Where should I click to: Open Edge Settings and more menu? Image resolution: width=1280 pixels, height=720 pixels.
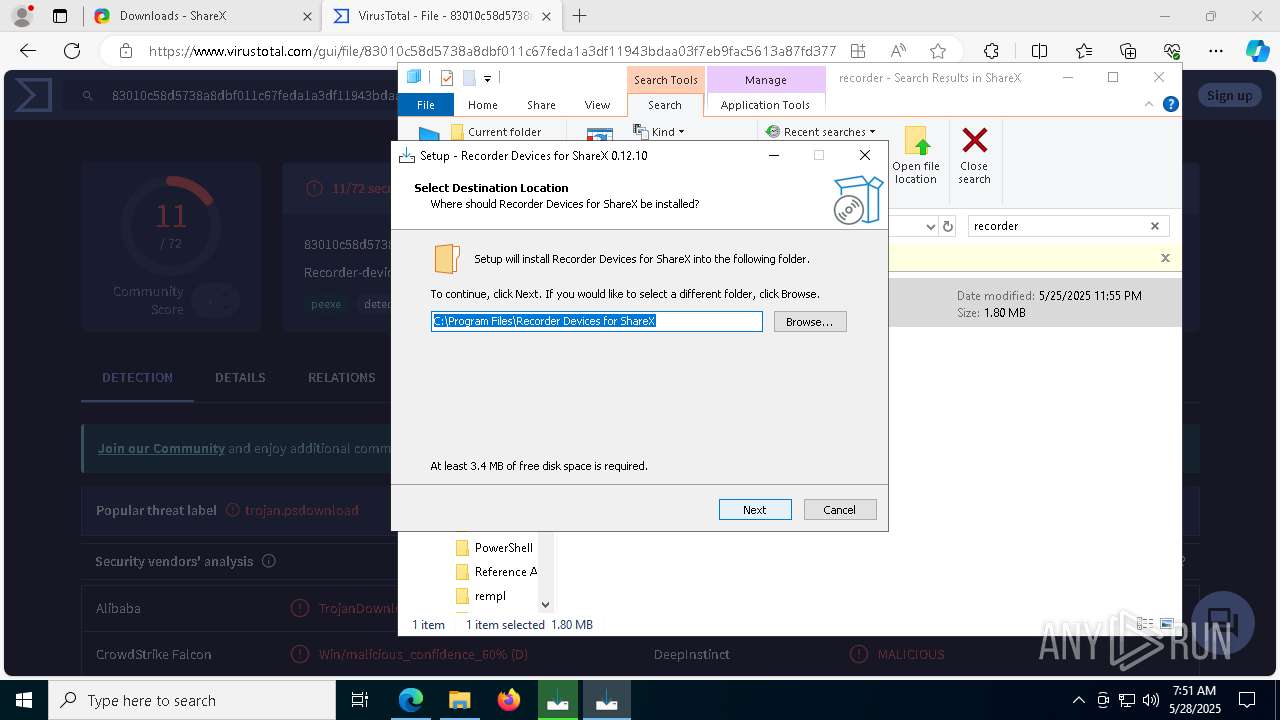coord(1216,51)
